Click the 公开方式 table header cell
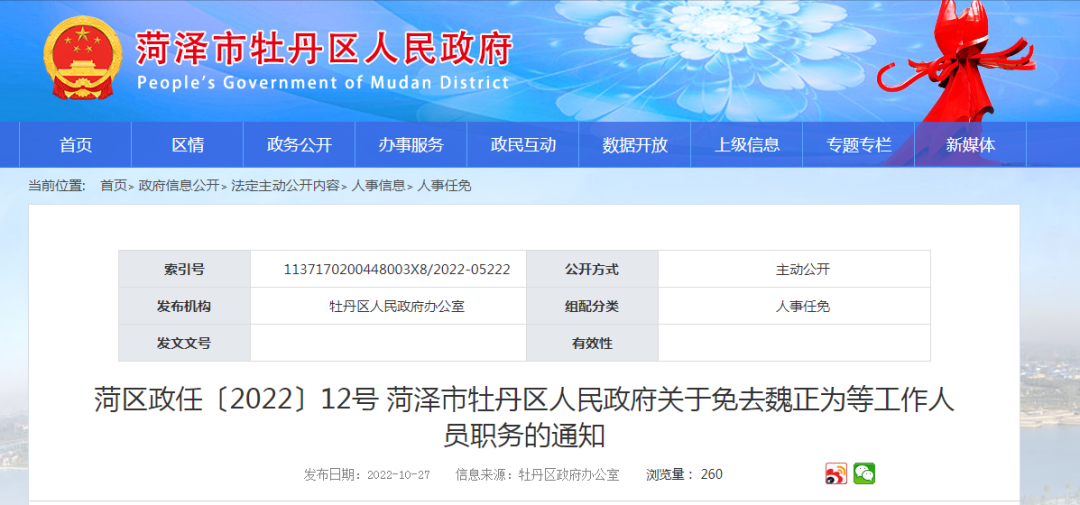The width and height of the screenshot is (1080, 505). pyautogui.click(x=592, y=269)
